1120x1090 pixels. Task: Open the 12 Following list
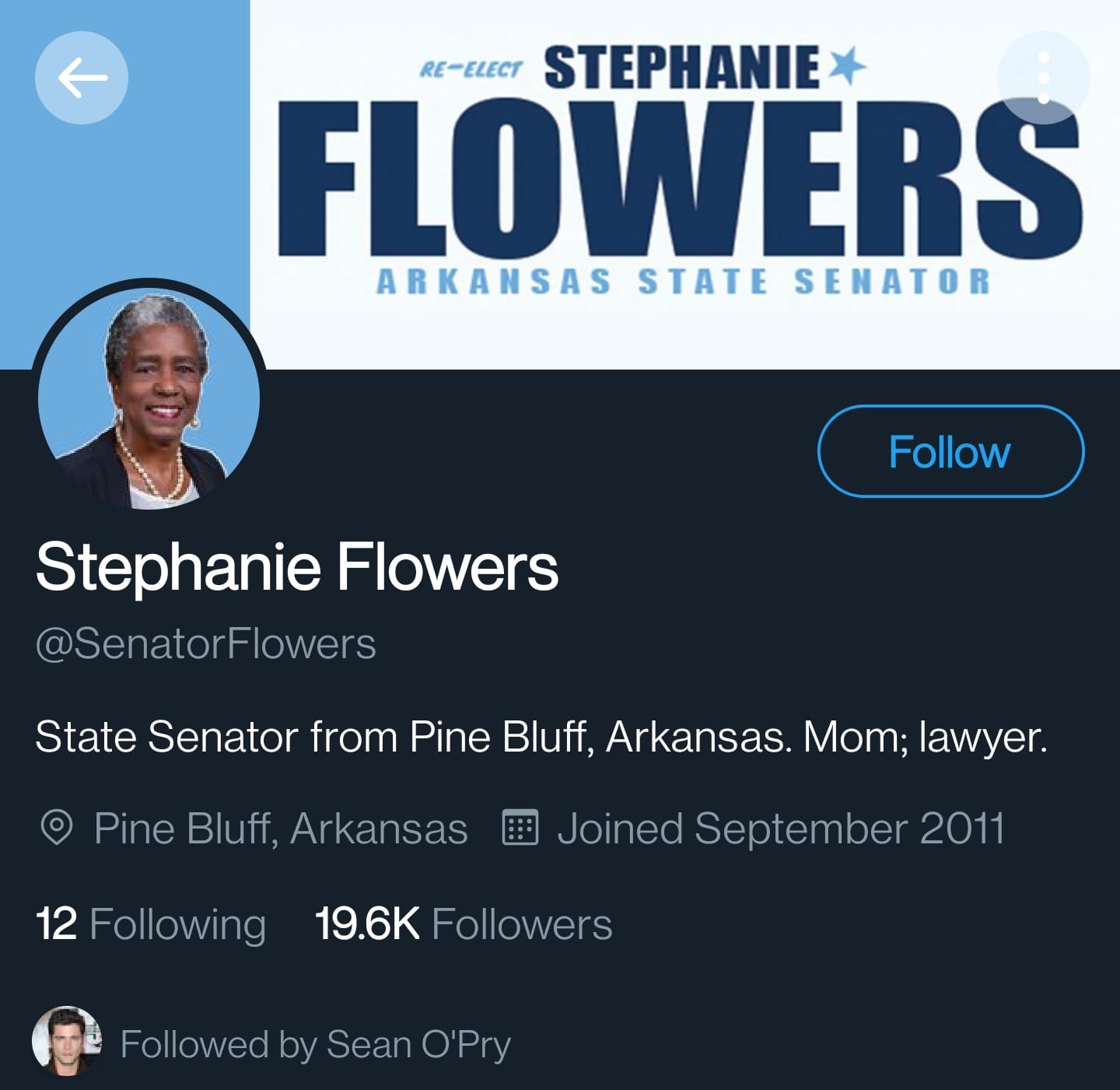click(x=151, y=924)
